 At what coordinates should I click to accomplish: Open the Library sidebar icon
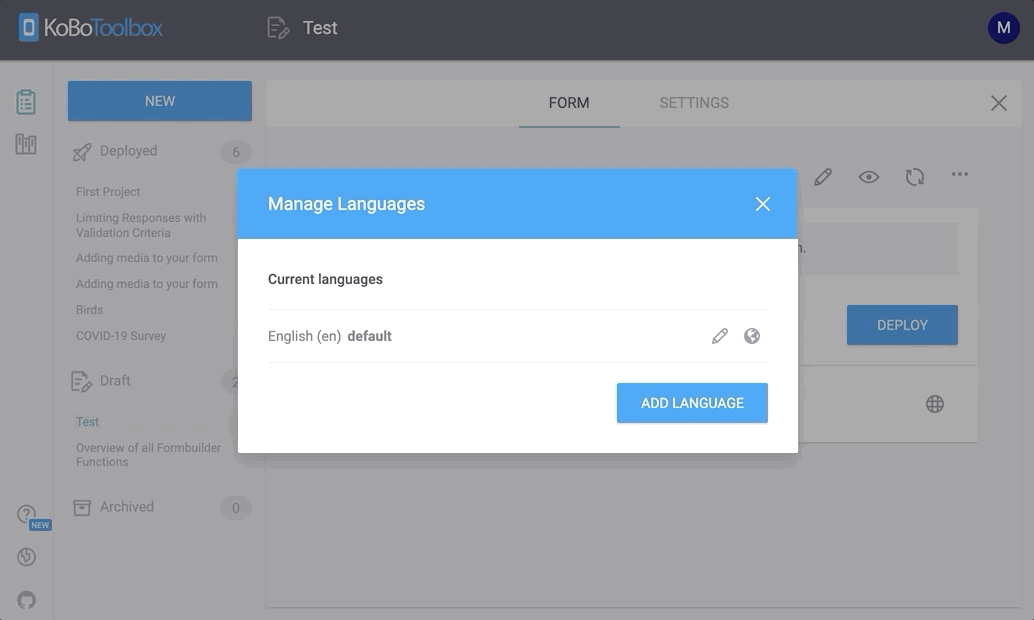tap(26, 145)
